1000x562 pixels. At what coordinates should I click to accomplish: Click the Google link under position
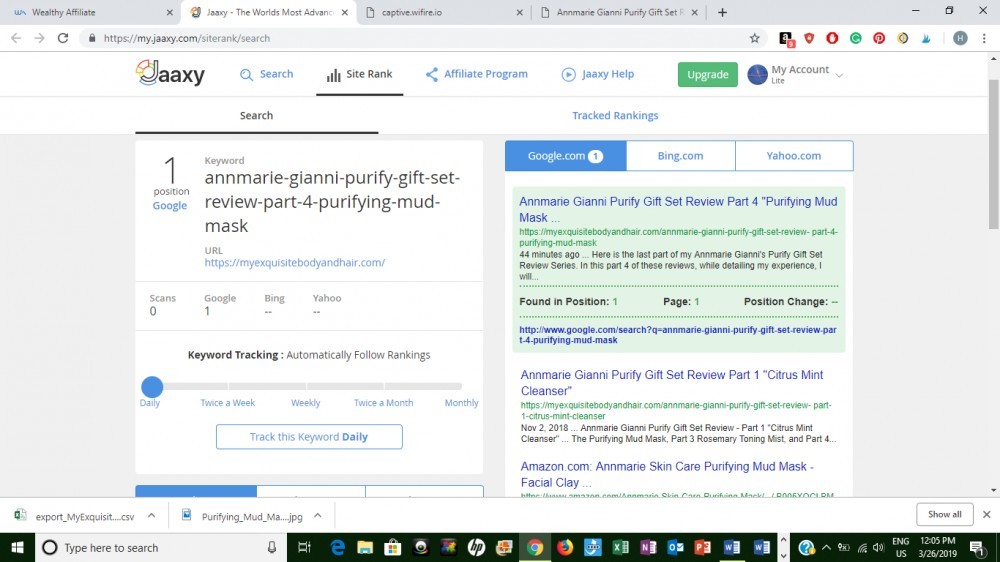pyautogui.click(x=170, y=205)
